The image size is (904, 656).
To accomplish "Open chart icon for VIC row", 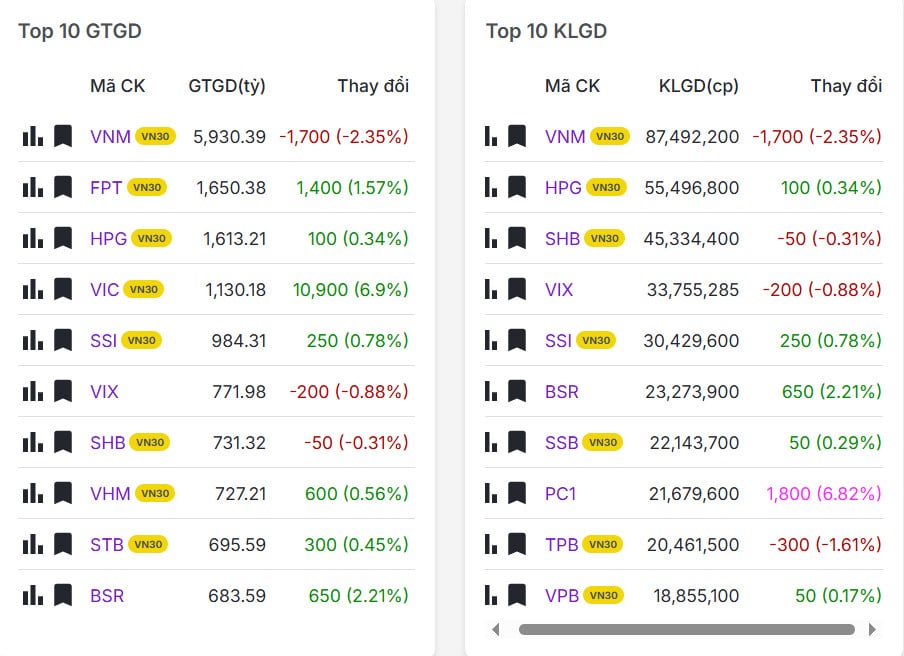I will (32, 289).
